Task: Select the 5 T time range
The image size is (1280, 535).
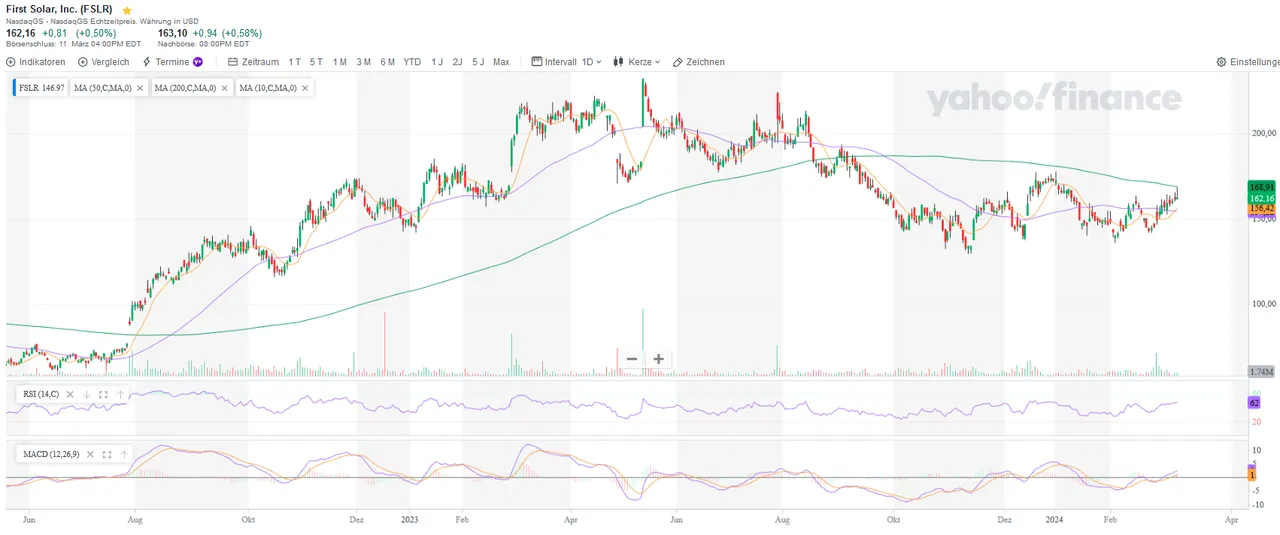Action: click(316, 62)
